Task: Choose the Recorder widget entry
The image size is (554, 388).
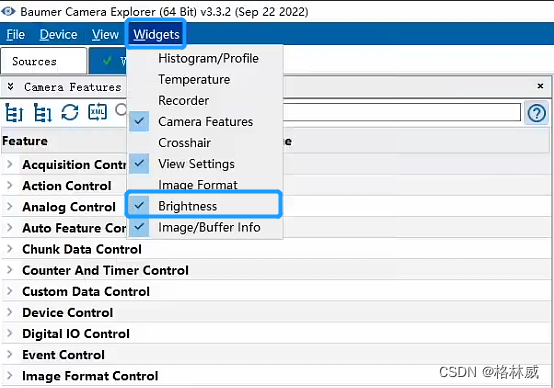Action: pos(183,101)
